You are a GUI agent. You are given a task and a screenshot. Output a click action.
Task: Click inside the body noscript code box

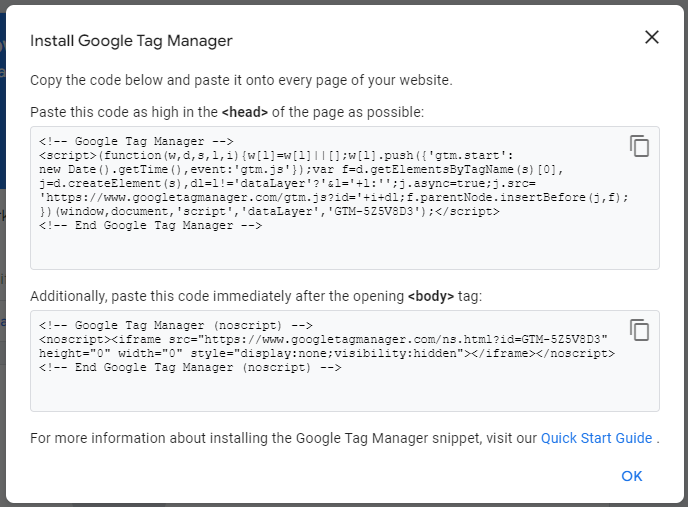pyautogui.click(x=344, y=361)
